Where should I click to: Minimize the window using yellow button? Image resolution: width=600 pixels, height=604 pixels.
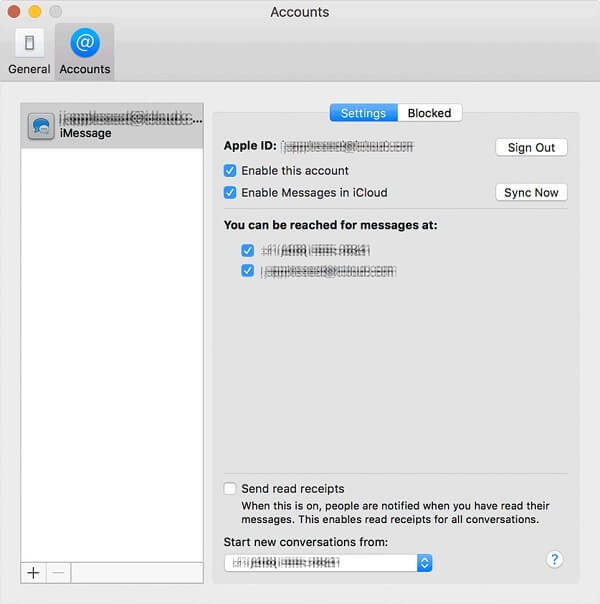pyautogui.click(x=33, y=12)
